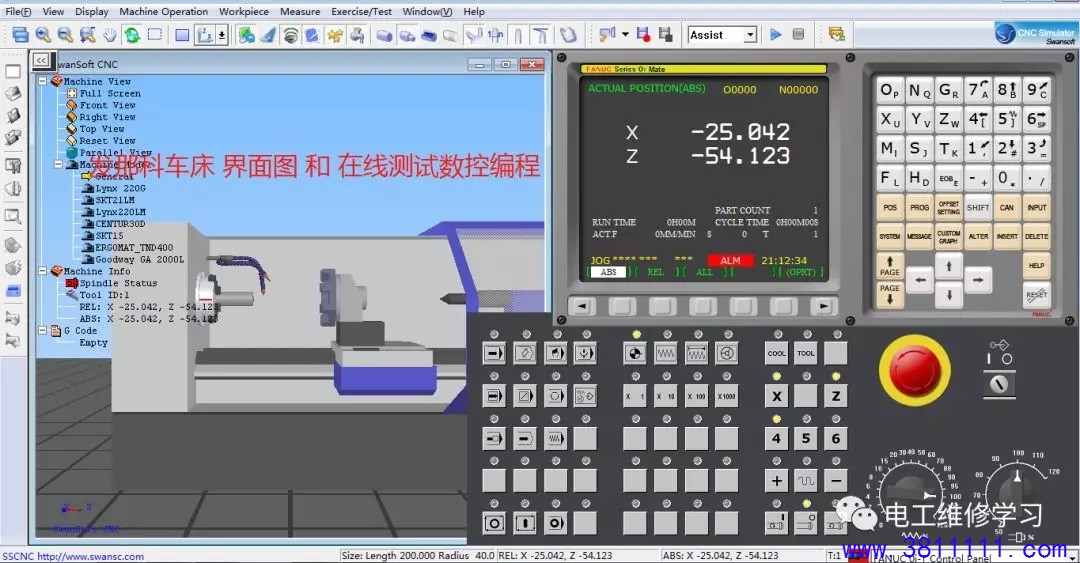1080x563 pixels.
Task: Click the OFFSET SETTING key
Action: click(948, 207)
